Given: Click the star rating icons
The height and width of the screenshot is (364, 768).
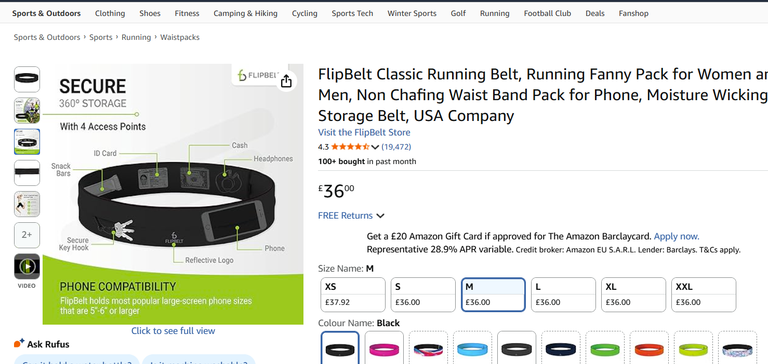Looking at the screenshot, I should pyautogui.click(x=350, y=146).
